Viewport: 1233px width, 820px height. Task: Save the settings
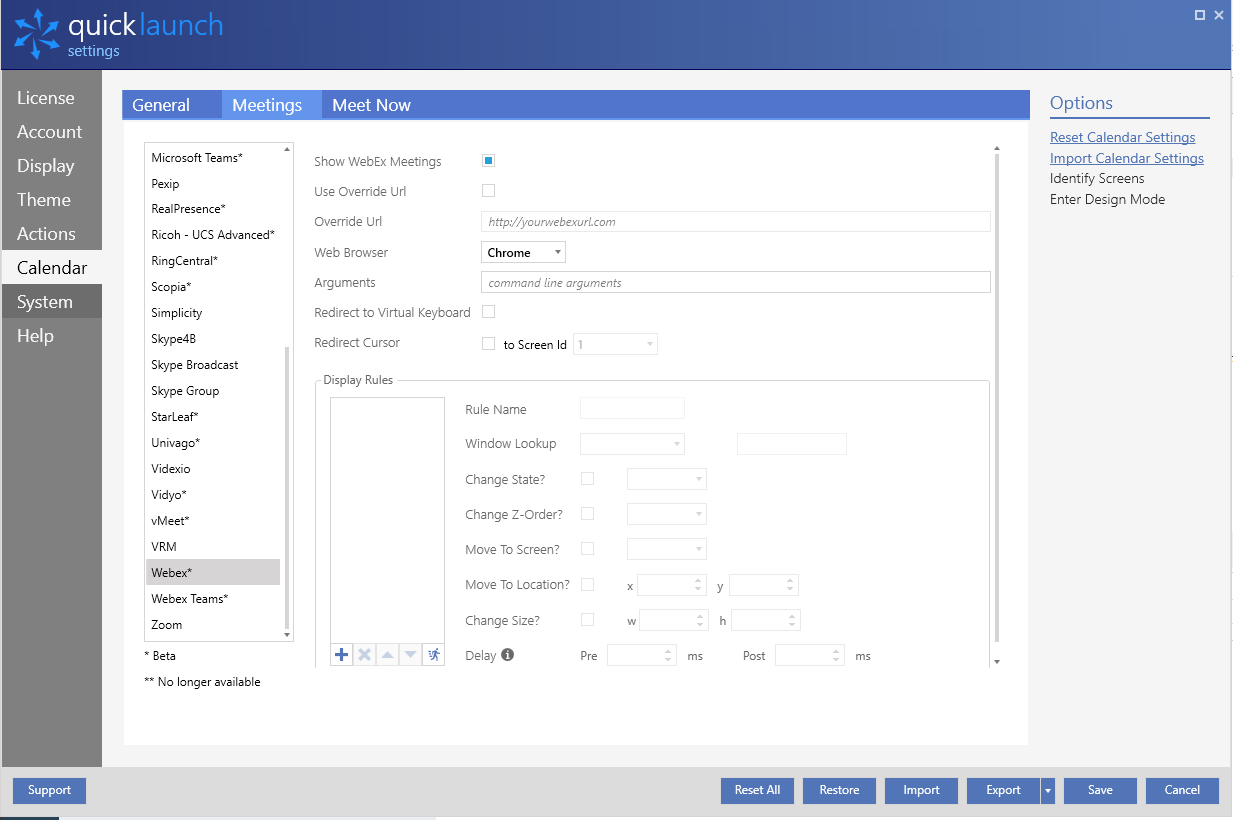1100,790
